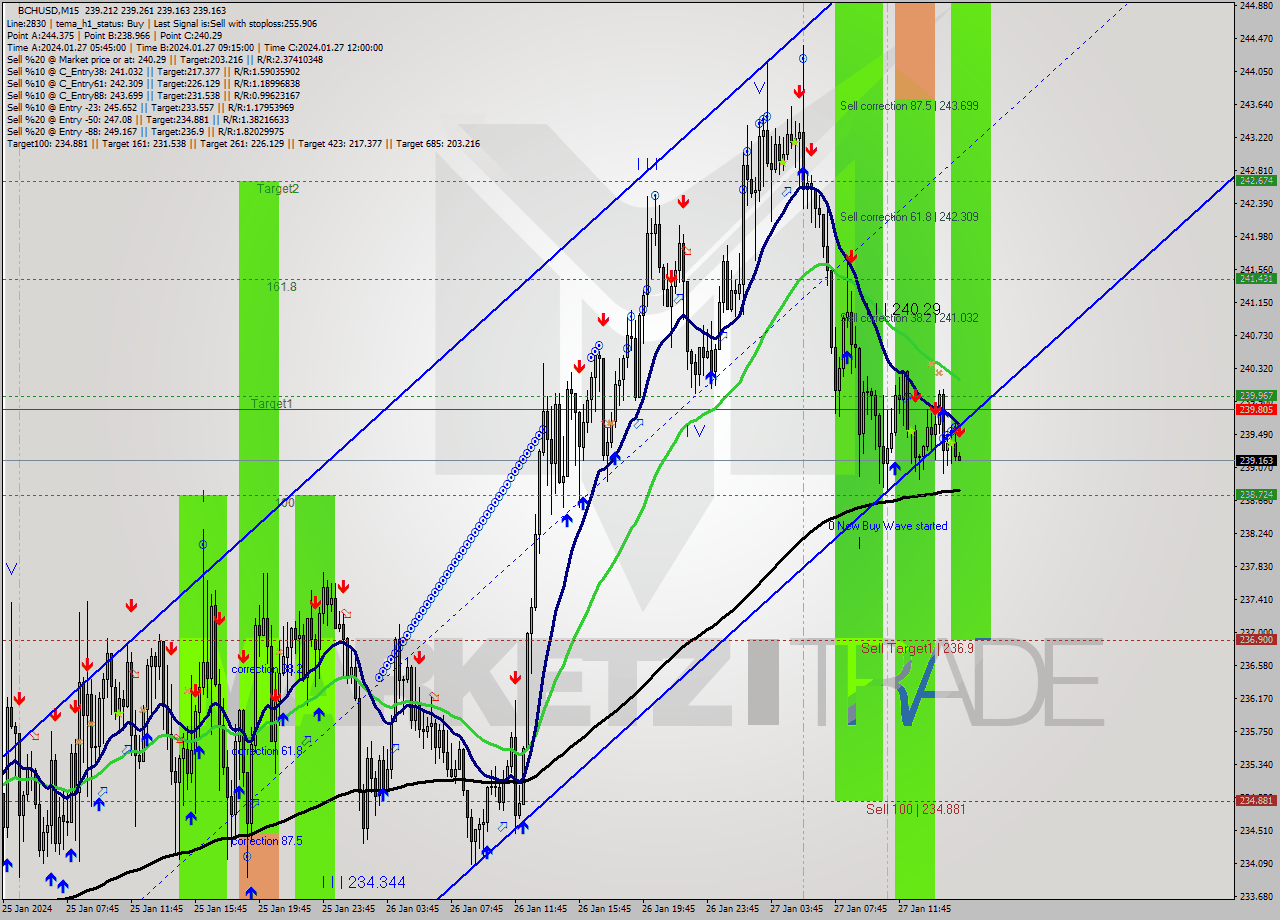Screen dimensions: 1280x920
Task: Select the '161.8' Fibonacci level label
Action: point(282,286)
